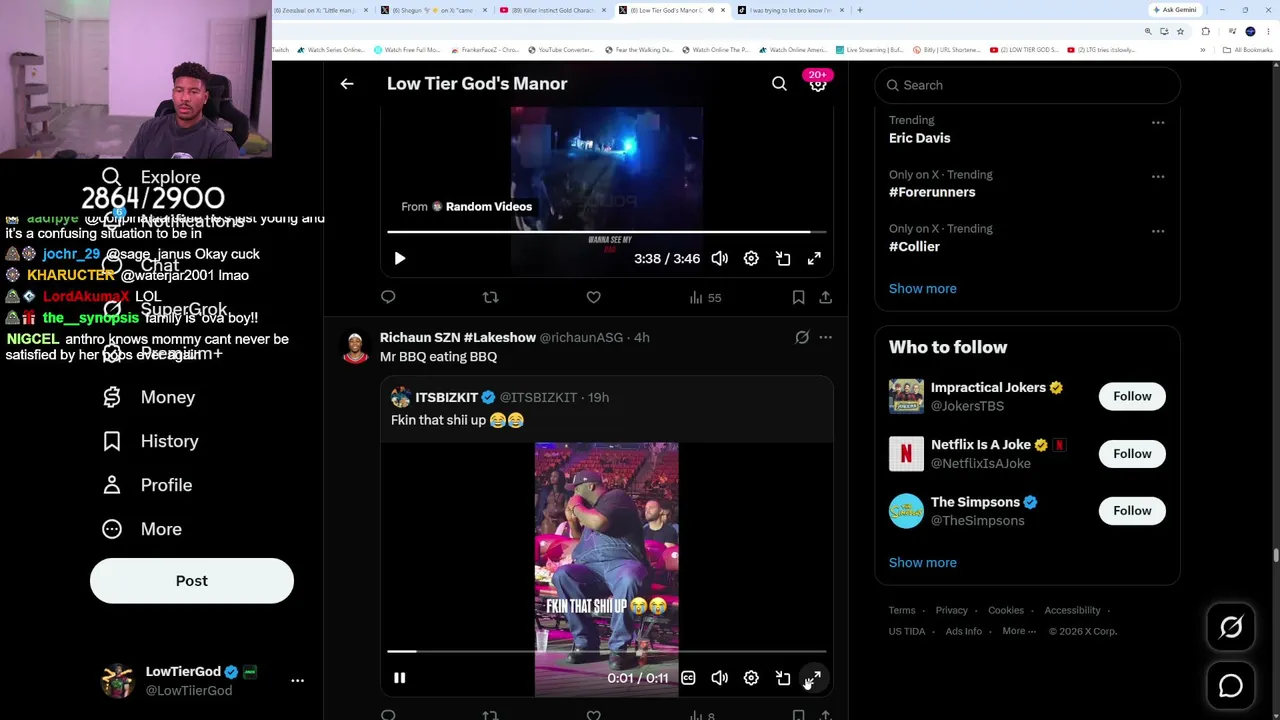Open more options for #Collier trend
1280x720 pixels.
point(1158,230)
